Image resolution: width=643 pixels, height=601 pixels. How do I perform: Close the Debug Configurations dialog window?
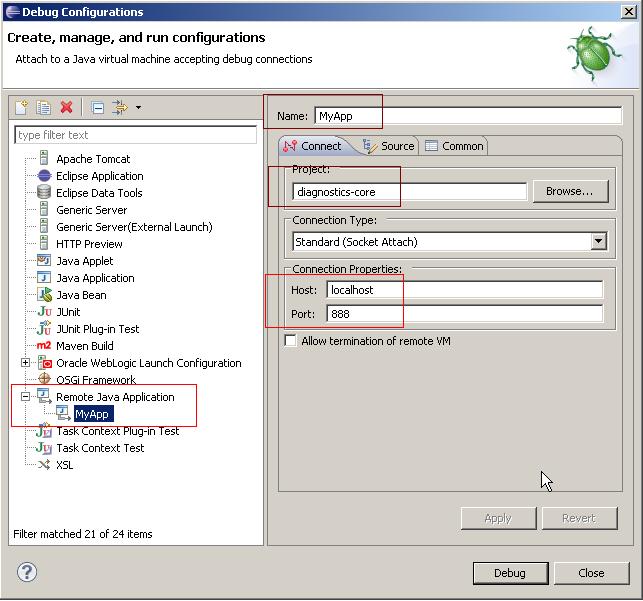tap(629, 11)
